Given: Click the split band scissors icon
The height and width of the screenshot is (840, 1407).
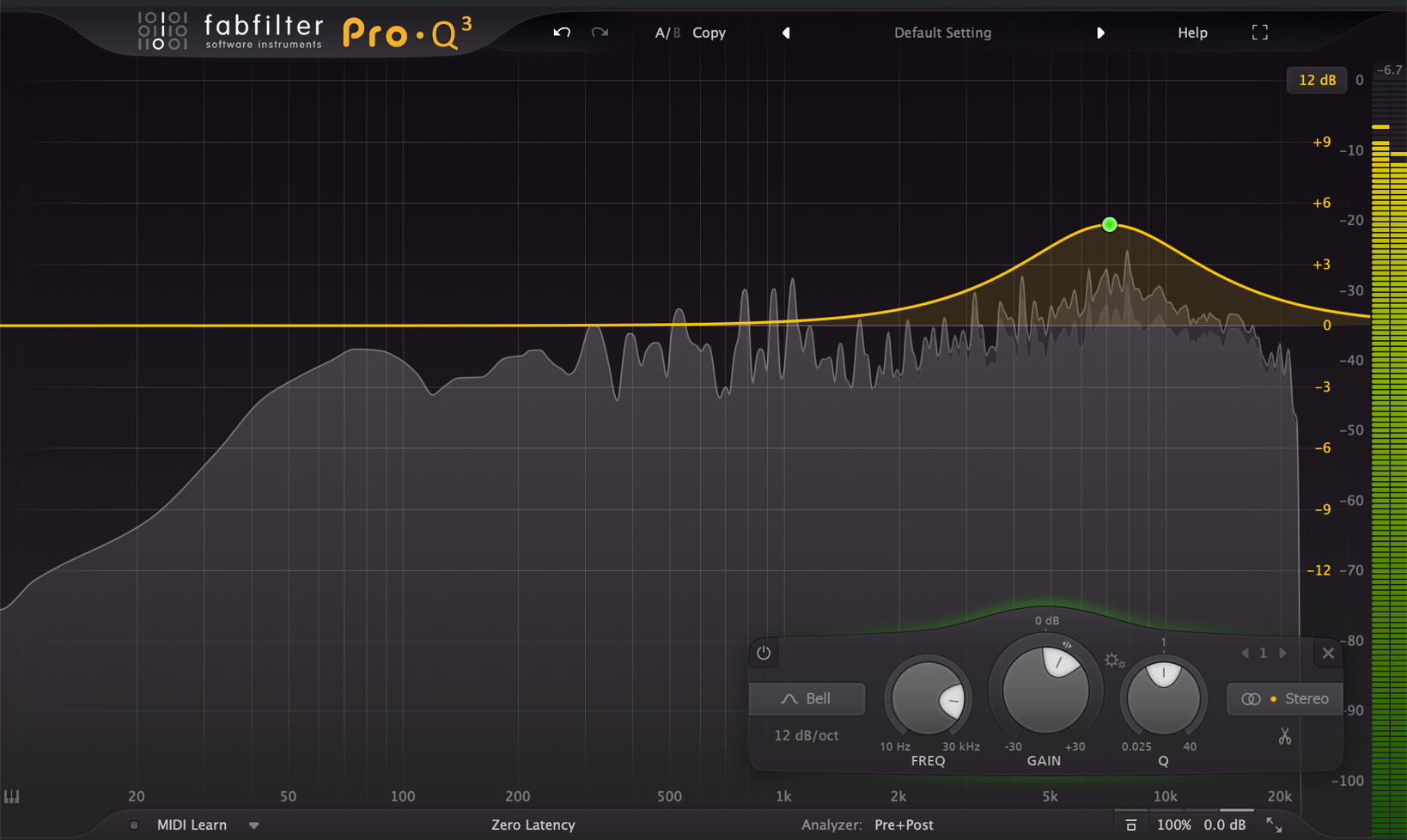Looking at the screenshot, I should 1284,736.
